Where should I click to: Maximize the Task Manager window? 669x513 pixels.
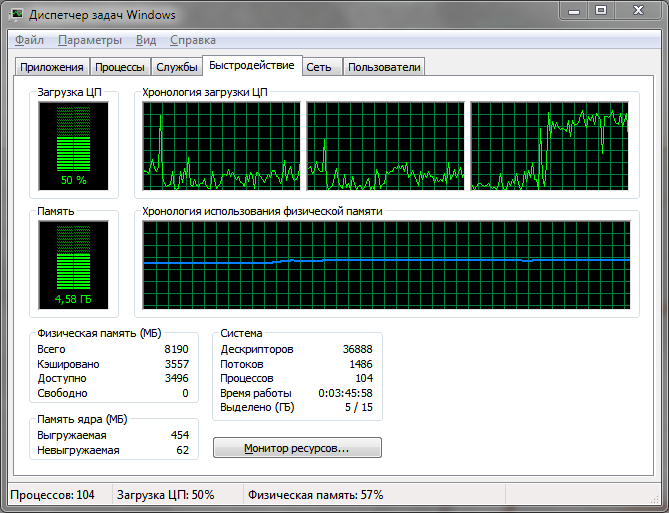[x=601, y=10]
